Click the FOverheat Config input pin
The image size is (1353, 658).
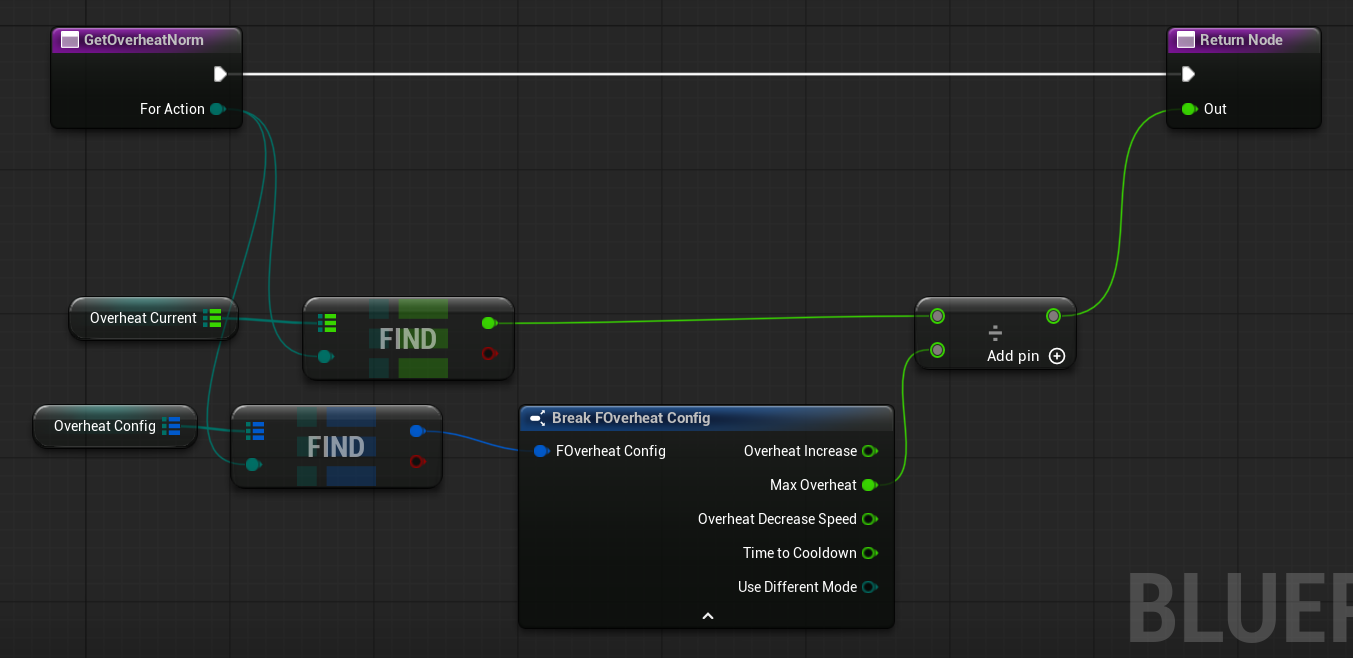[541, 451]
